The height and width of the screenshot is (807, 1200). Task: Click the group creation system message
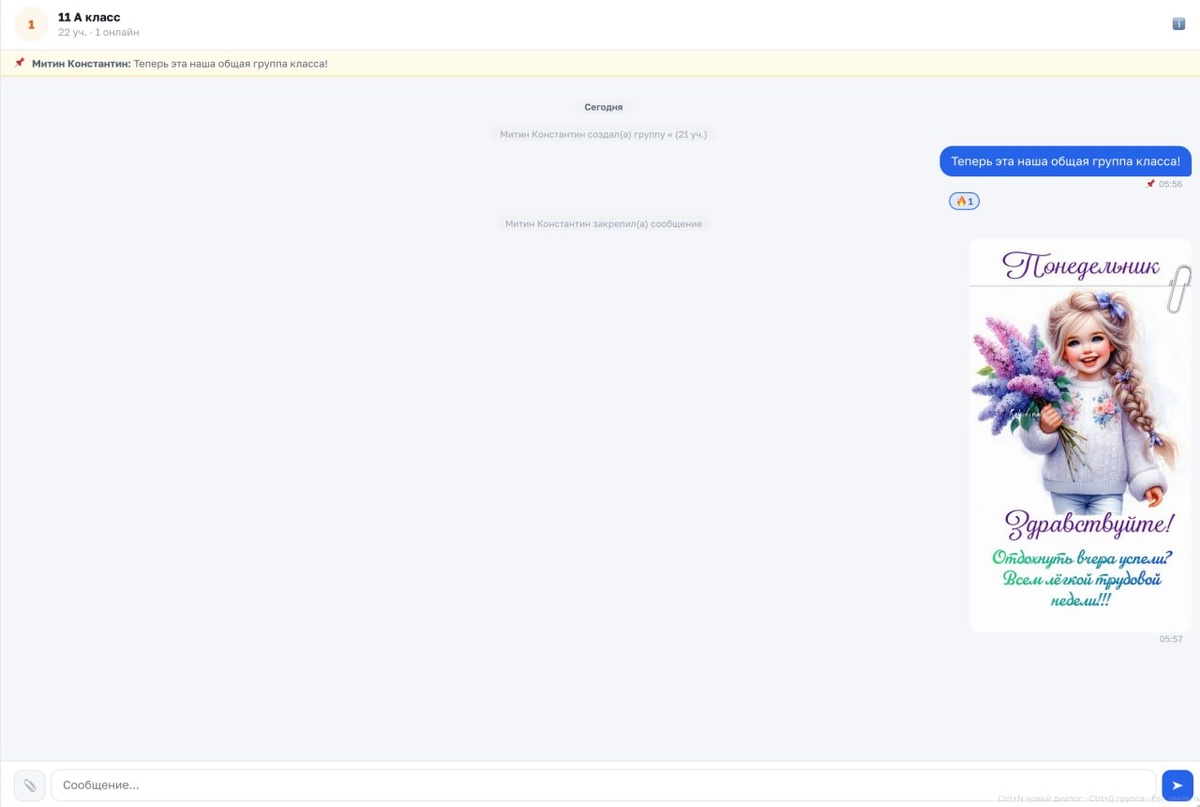click(x=604, y=134)
